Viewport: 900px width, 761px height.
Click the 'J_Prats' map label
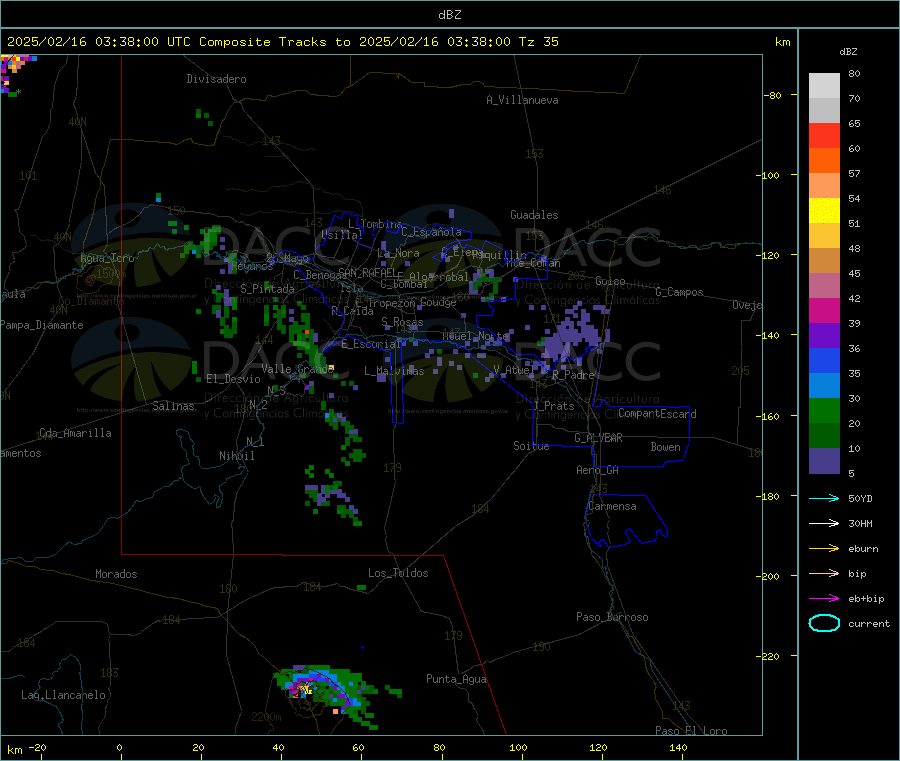click(x=553, y=406)
